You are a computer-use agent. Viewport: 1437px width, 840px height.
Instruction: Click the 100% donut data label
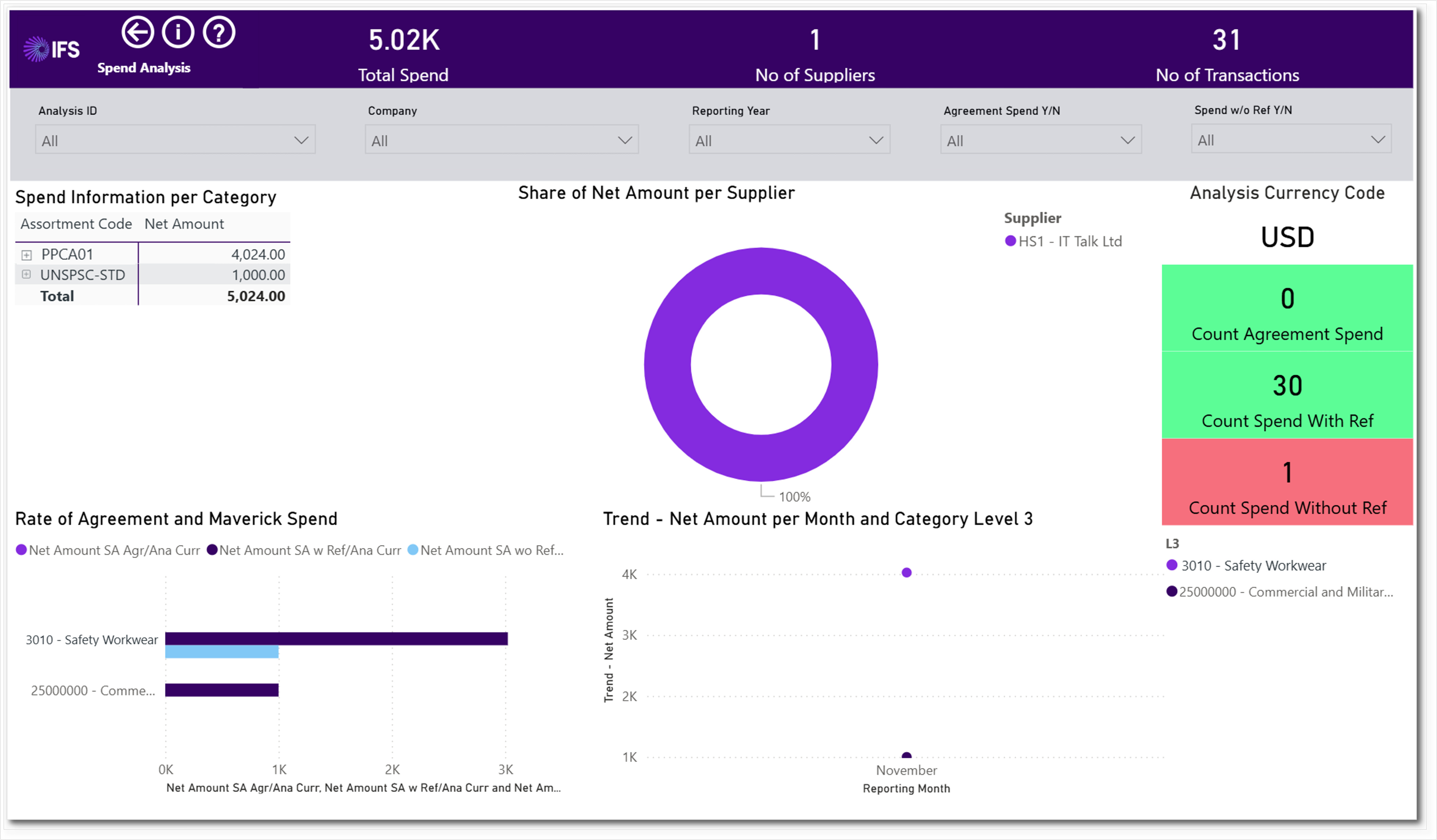[x=794, y=497]
